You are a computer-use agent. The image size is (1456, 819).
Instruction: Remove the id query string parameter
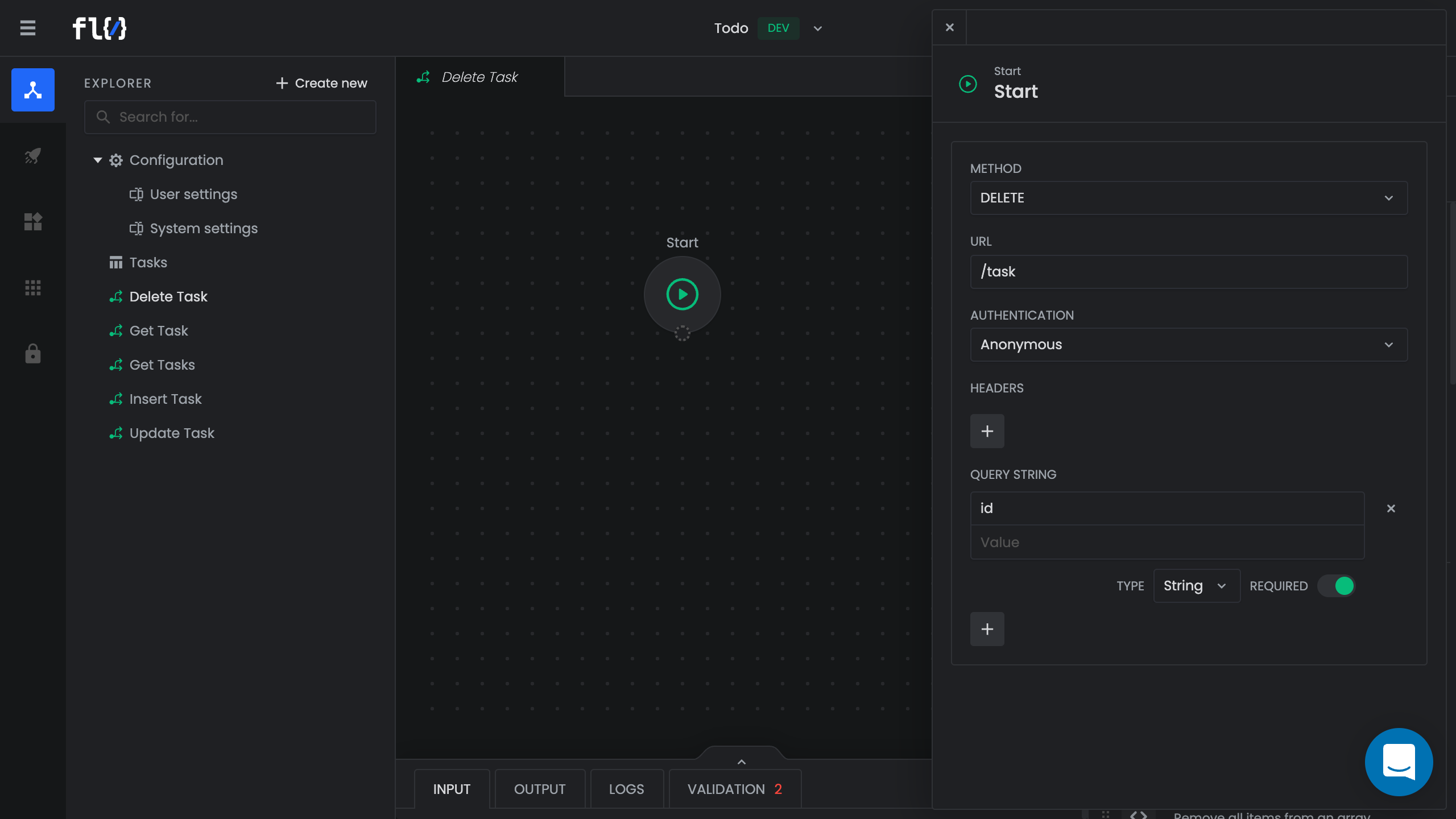coord(1391,508)
